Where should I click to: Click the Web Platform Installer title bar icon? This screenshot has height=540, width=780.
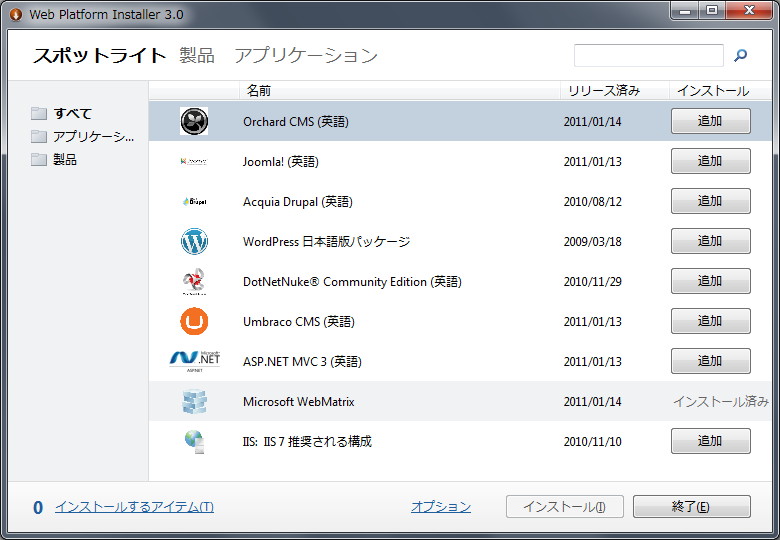[x=16, y=14]
